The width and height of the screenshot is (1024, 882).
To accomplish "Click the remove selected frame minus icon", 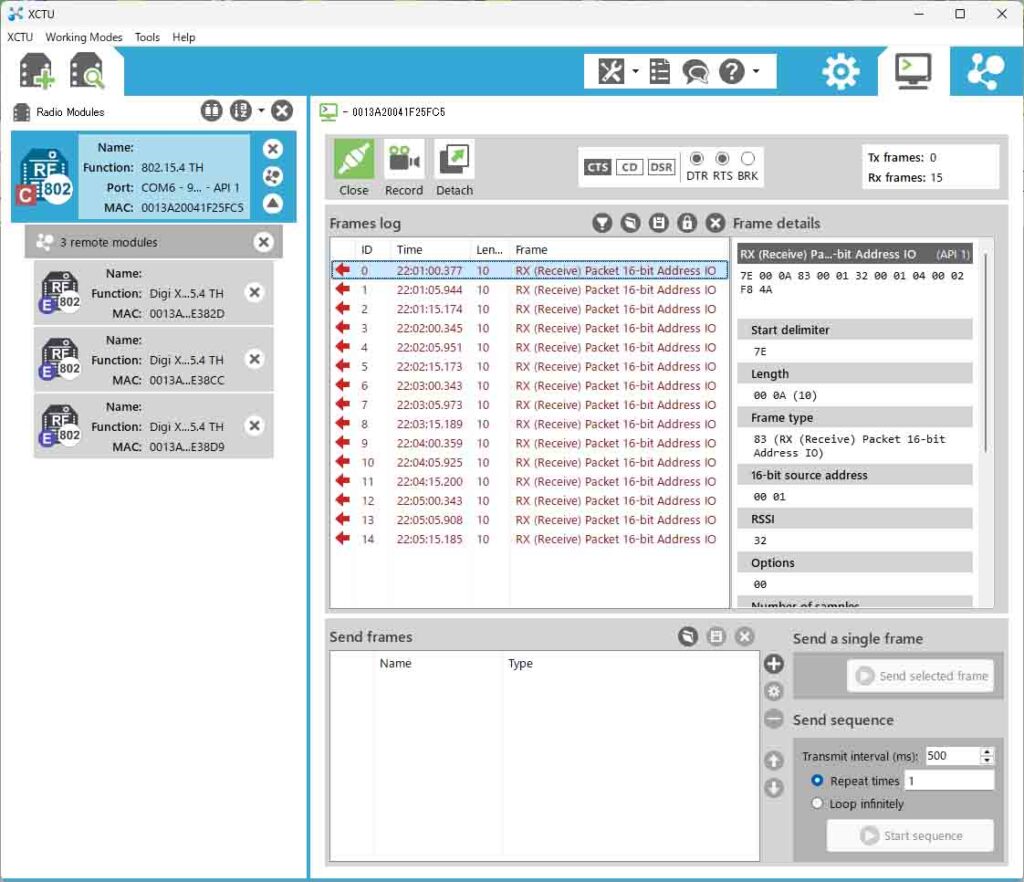I will coord(774,719).
